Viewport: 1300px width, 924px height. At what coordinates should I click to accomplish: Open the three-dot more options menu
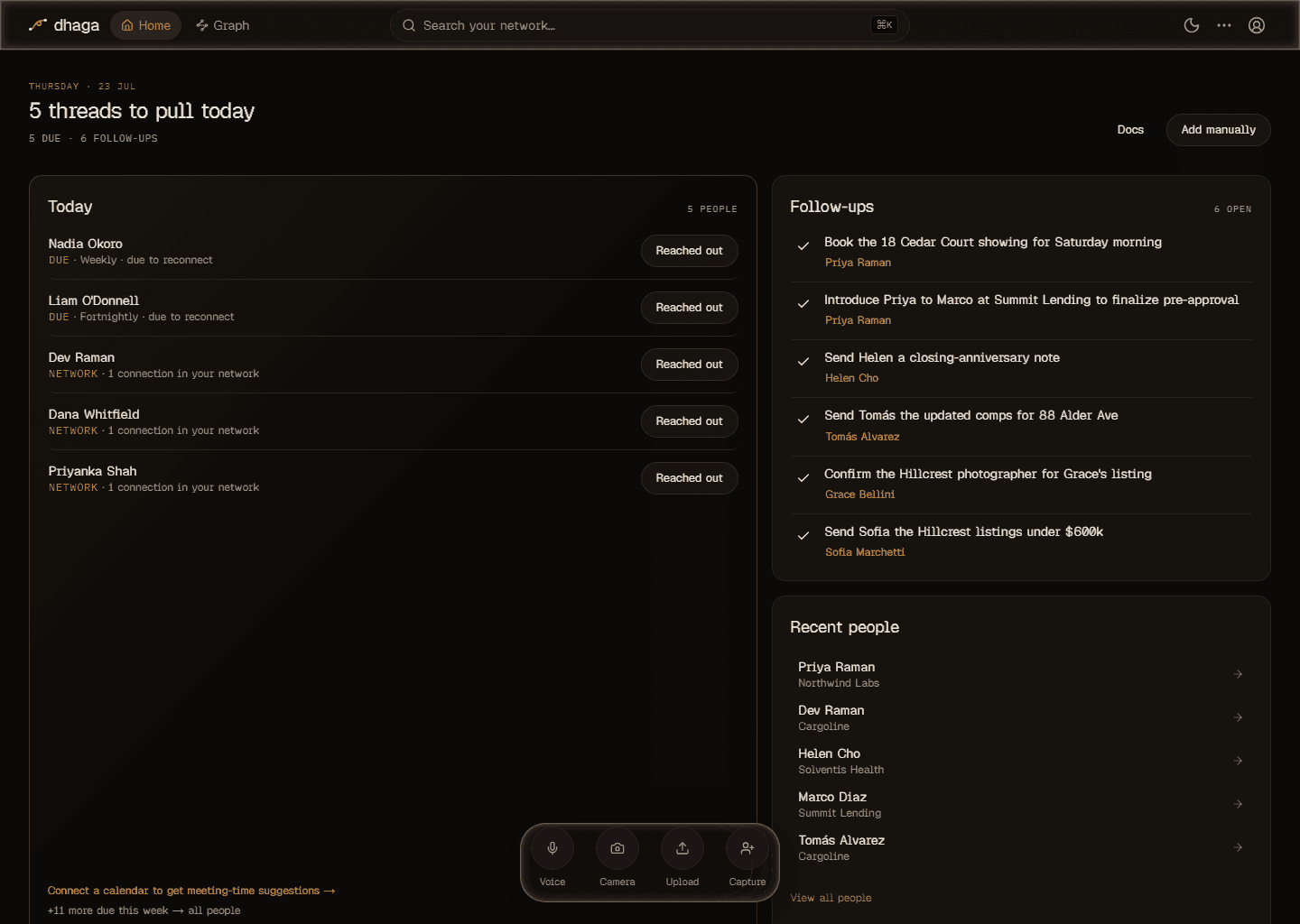point(1224,25)
